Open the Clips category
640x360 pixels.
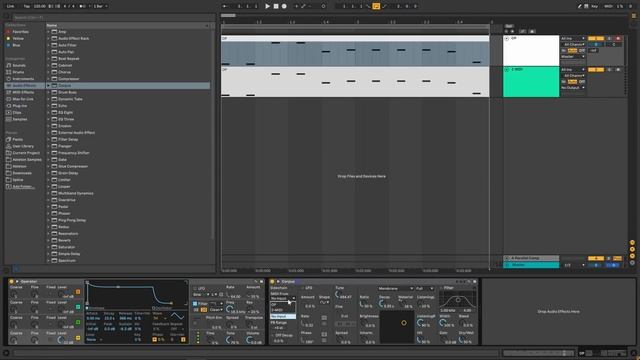(17, 112)
